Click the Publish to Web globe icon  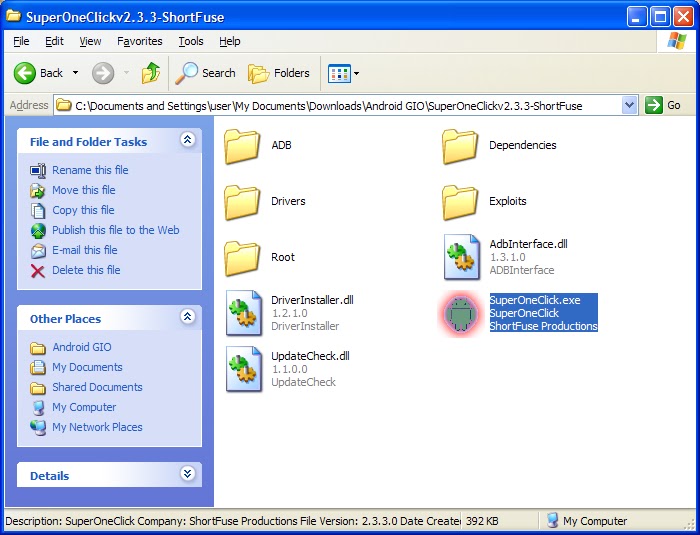pos(38,230)
